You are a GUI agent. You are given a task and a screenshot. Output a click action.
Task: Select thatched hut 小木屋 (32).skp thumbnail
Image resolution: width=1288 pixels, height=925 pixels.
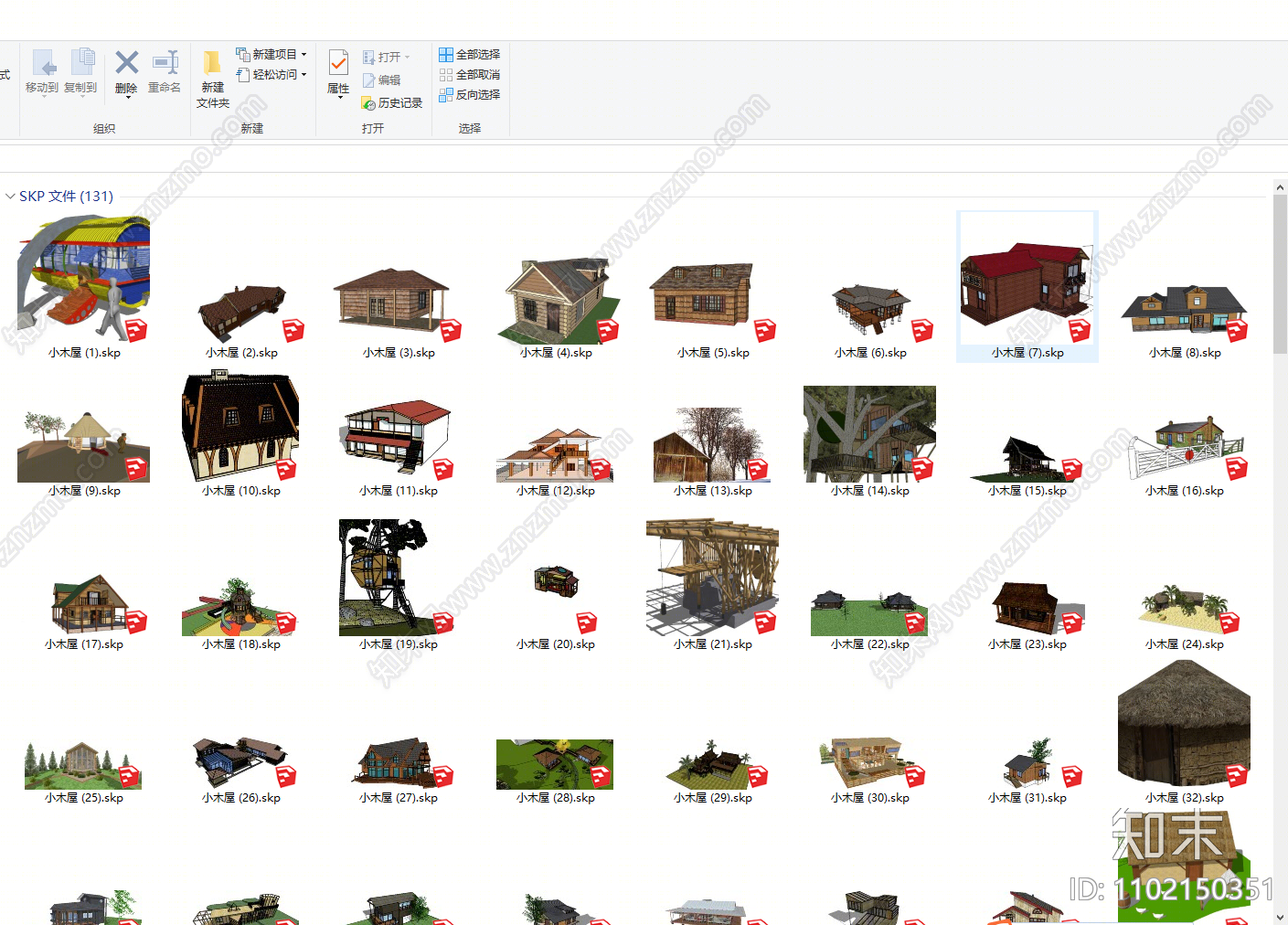pos(1184,723)
